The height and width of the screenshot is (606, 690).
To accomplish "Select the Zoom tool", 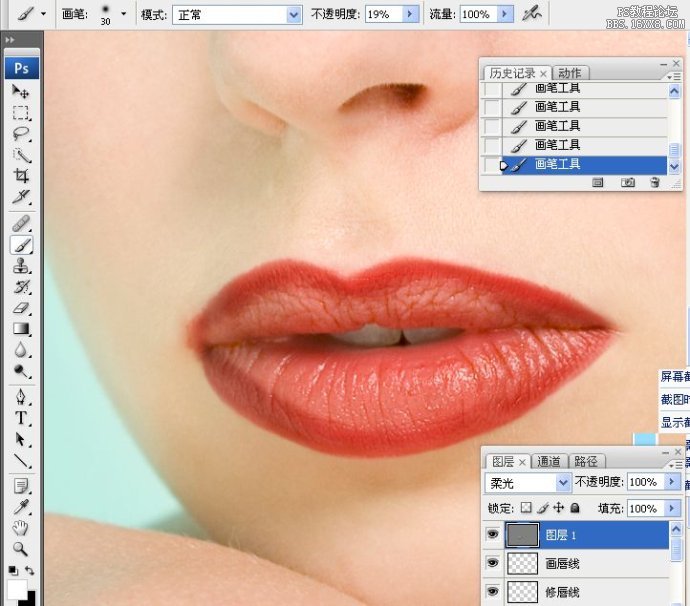I will pos(20,549).
